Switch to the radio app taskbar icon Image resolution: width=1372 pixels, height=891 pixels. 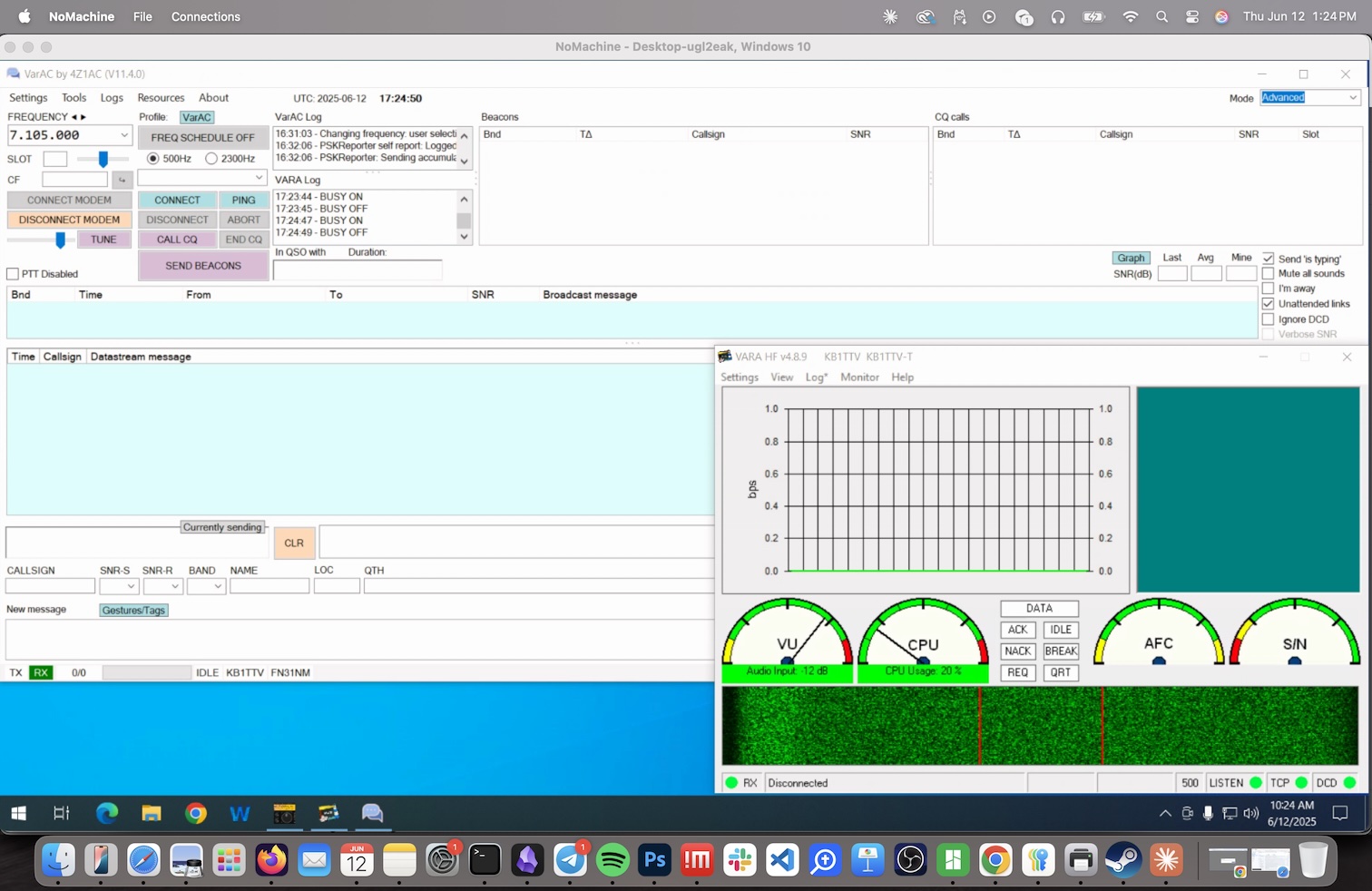(x=284, y=814)
